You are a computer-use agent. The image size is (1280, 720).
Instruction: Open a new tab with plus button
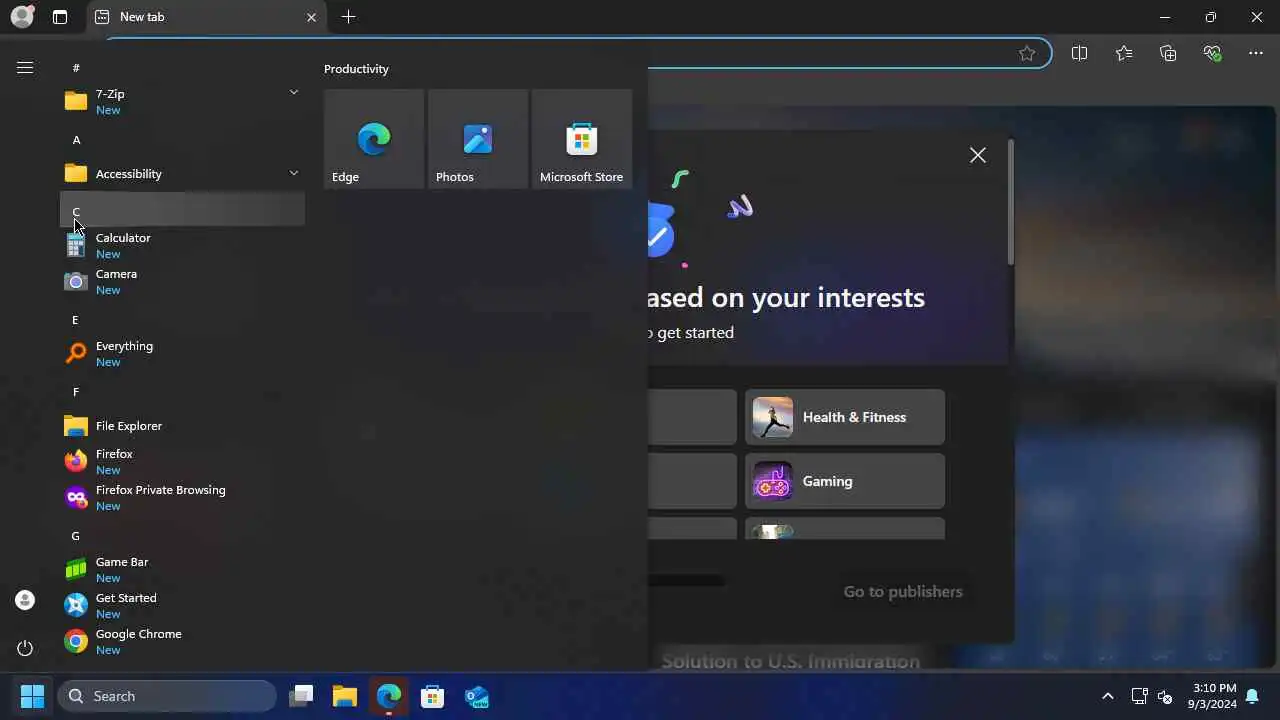point(348,17)
